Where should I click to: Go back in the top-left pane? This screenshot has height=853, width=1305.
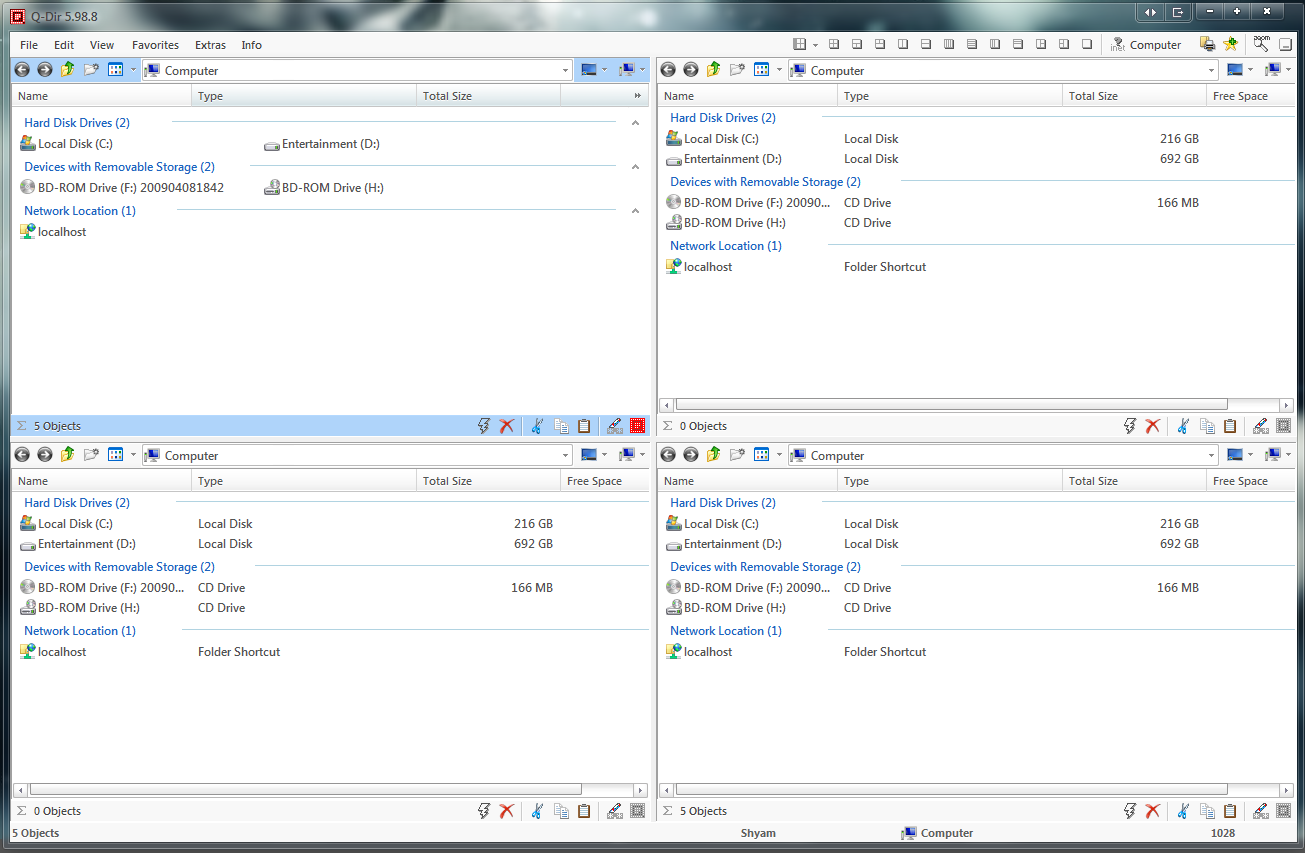pyautogui.click(x=22, y=70)
